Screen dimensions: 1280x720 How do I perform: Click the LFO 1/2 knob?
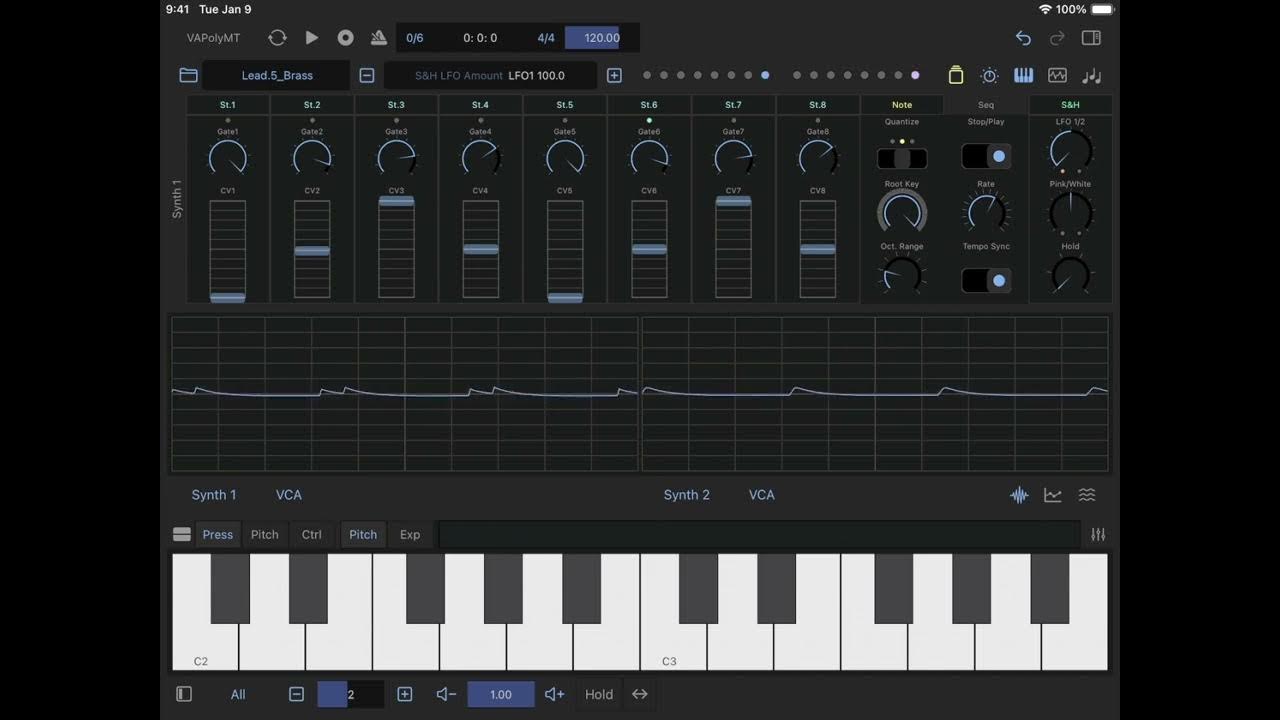point(1070,151)
